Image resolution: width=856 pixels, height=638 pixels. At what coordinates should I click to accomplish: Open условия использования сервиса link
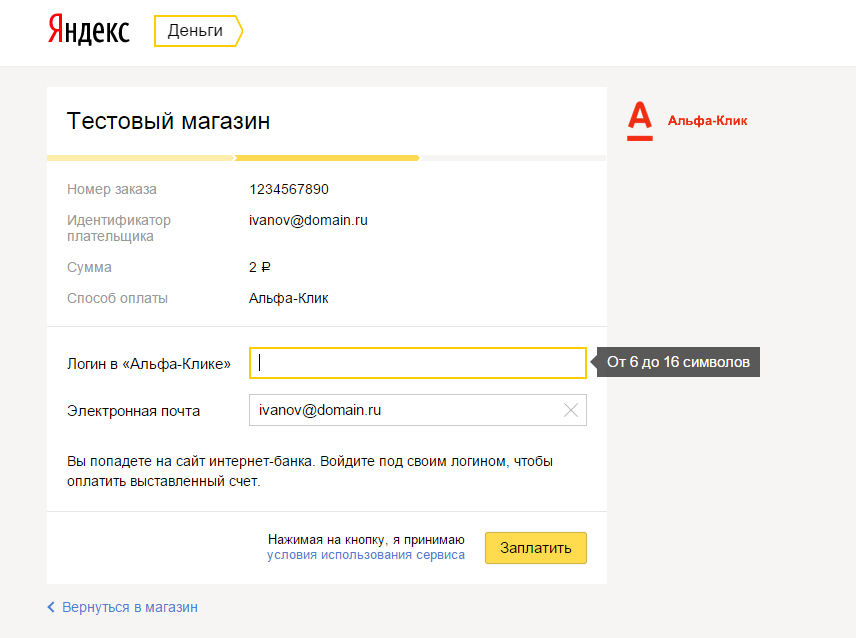(366, 555)
